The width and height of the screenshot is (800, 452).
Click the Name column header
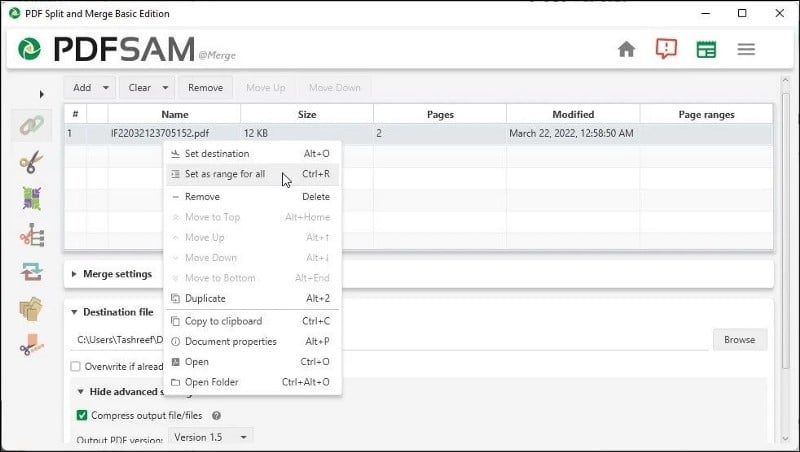coord(174,114)
